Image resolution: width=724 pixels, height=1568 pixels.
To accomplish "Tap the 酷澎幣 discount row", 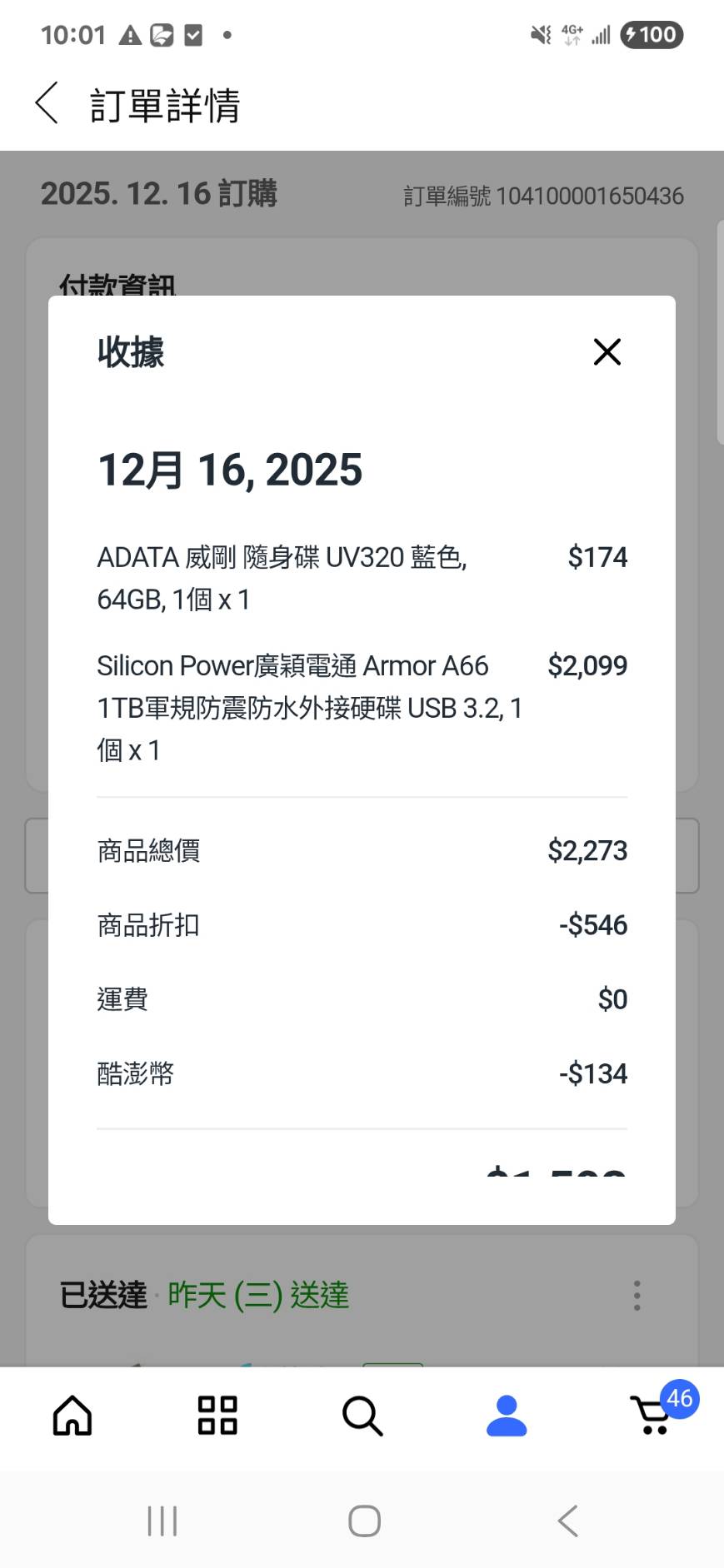I will [x=362, y=1073].
